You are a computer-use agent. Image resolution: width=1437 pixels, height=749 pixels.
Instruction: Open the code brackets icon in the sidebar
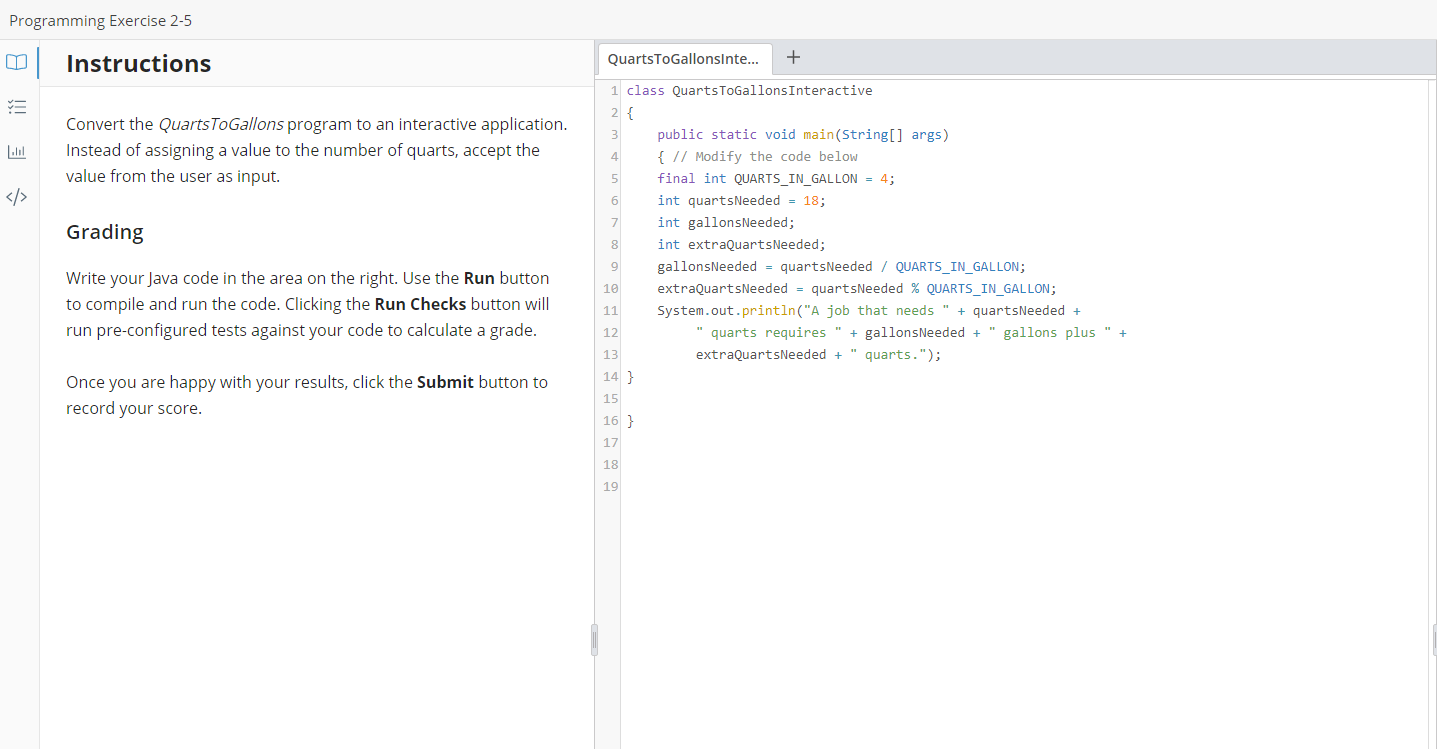16,197
